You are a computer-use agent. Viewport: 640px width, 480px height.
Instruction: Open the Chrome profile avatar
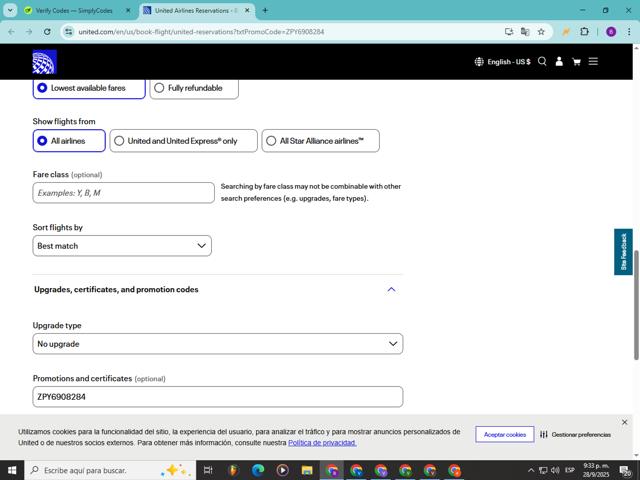[611, 32]
